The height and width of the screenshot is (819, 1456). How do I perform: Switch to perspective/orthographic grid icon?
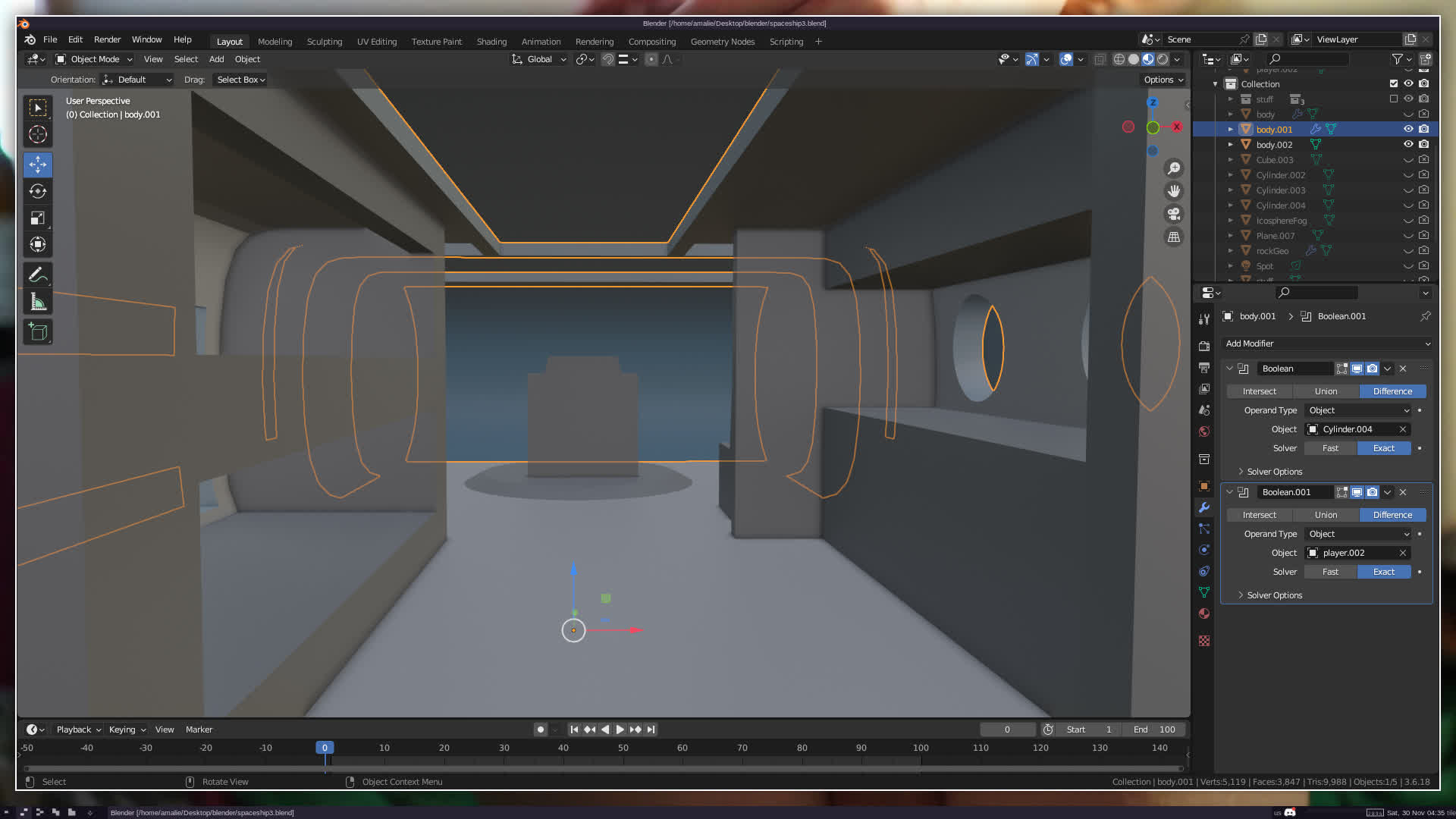pos(1174,237)
